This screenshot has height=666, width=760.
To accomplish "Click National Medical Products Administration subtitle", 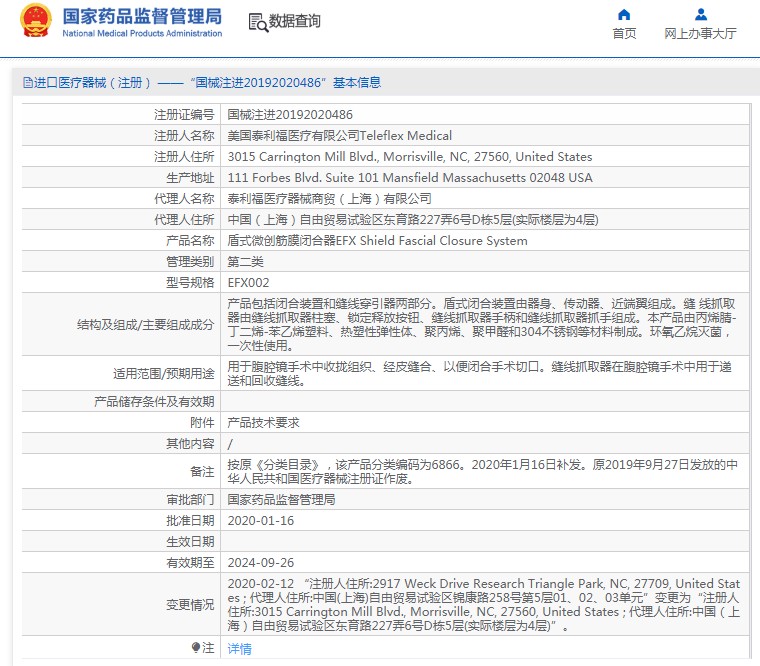I will 142,33.
